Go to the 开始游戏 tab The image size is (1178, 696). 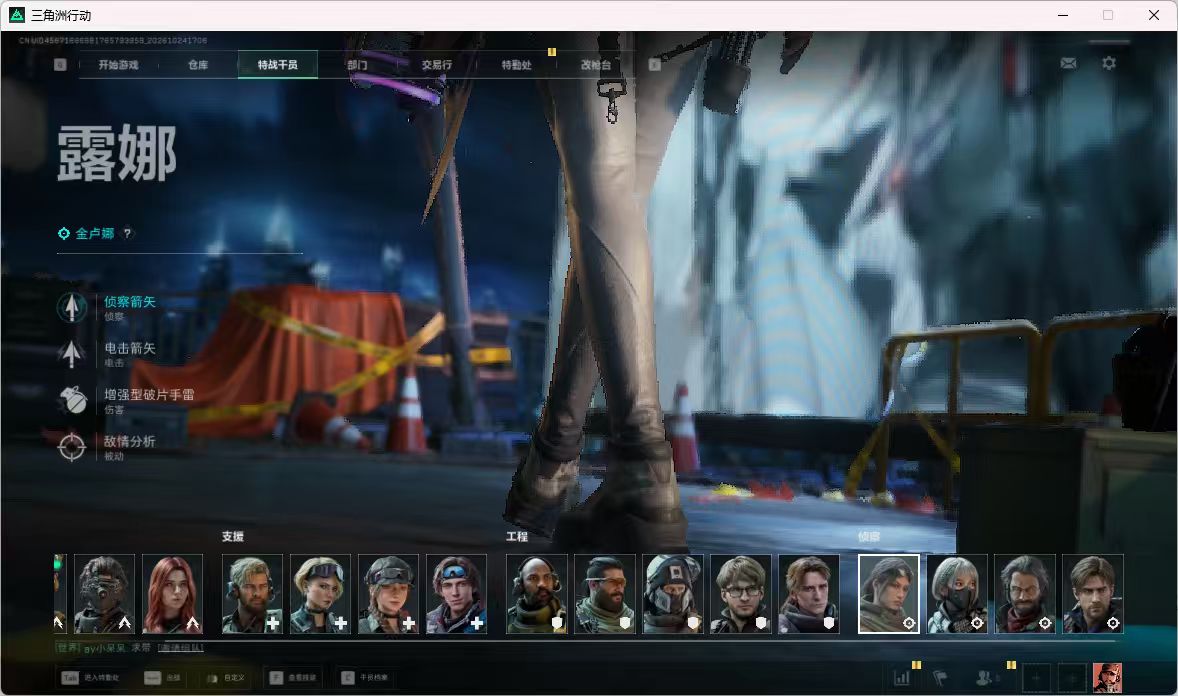118,65
